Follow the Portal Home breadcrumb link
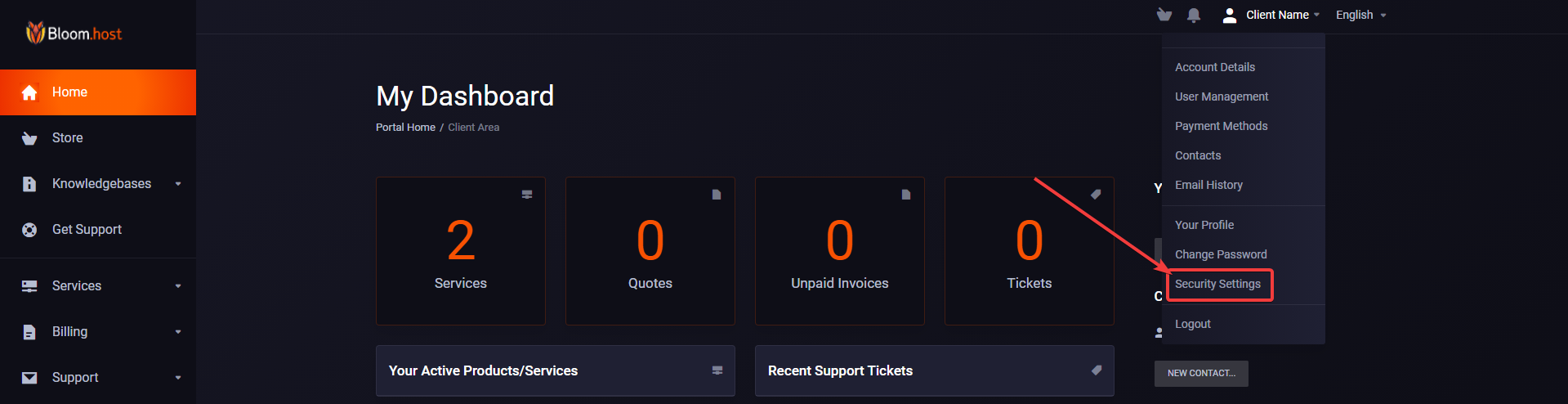The width and height of the screenshot is (1568, 404). tap(405, 128)
